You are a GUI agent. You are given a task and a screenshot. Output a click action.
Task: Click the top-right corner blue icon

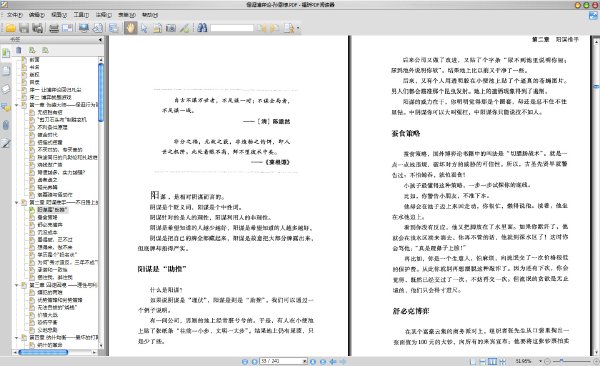coord(593,16)
